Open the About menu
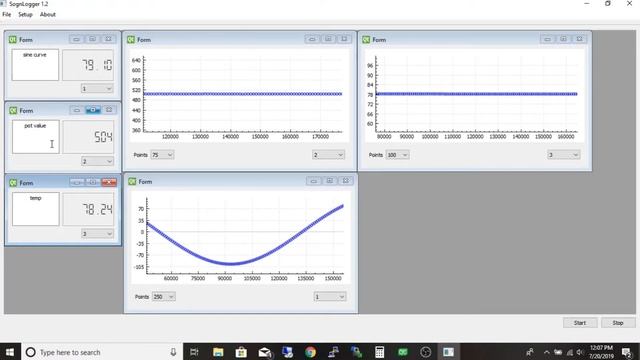Image resolution: width=640 pixels, height=360 pixels. pos(48,14)
